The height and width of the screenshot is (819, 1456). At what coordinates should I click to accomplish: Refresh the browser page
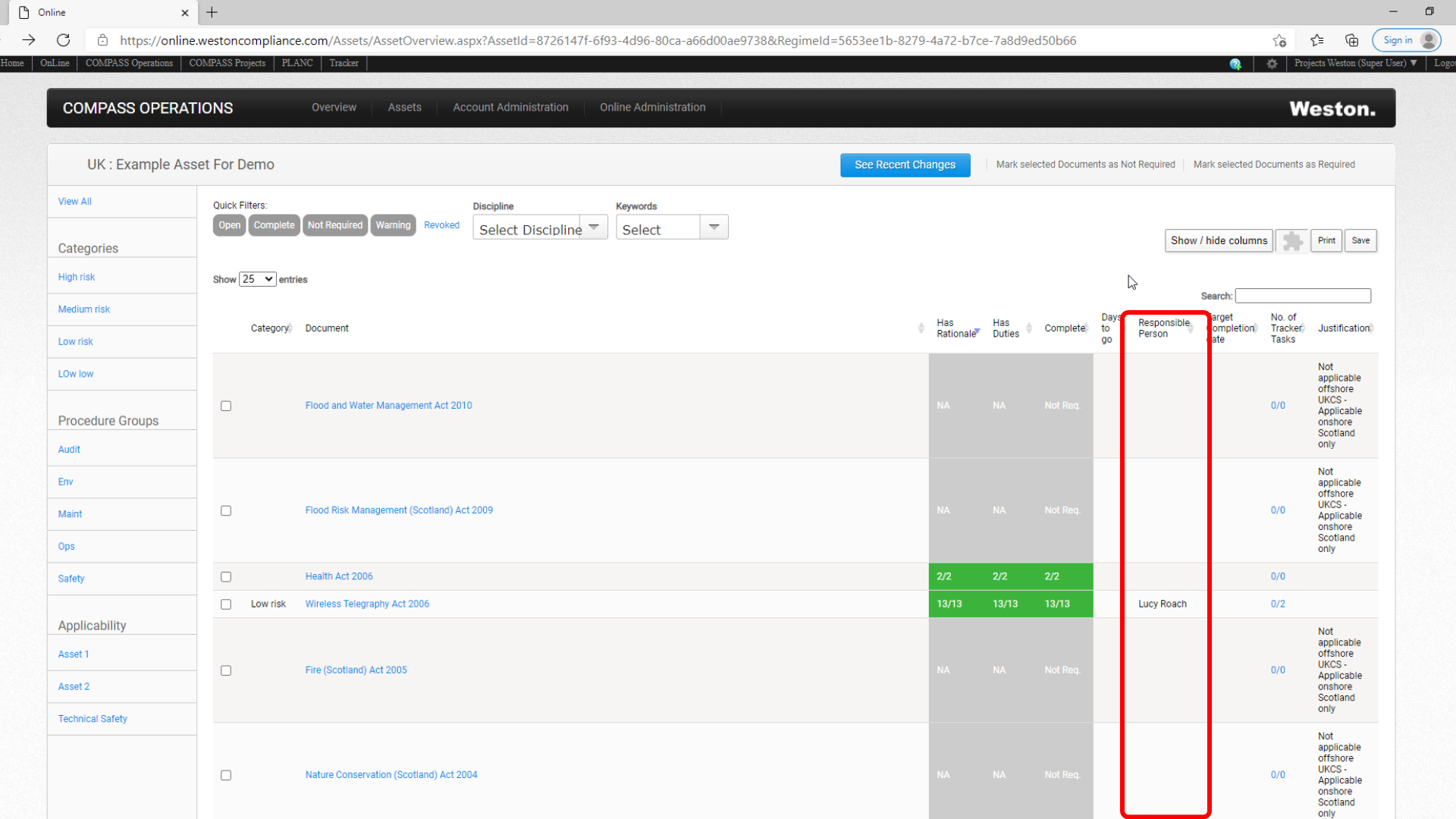click(x=64, y=40)
